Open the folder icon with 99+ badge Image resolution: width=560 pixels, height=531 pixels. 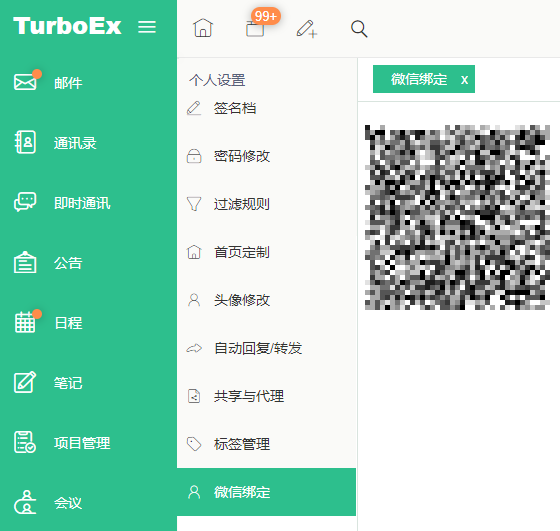[255, 28]
